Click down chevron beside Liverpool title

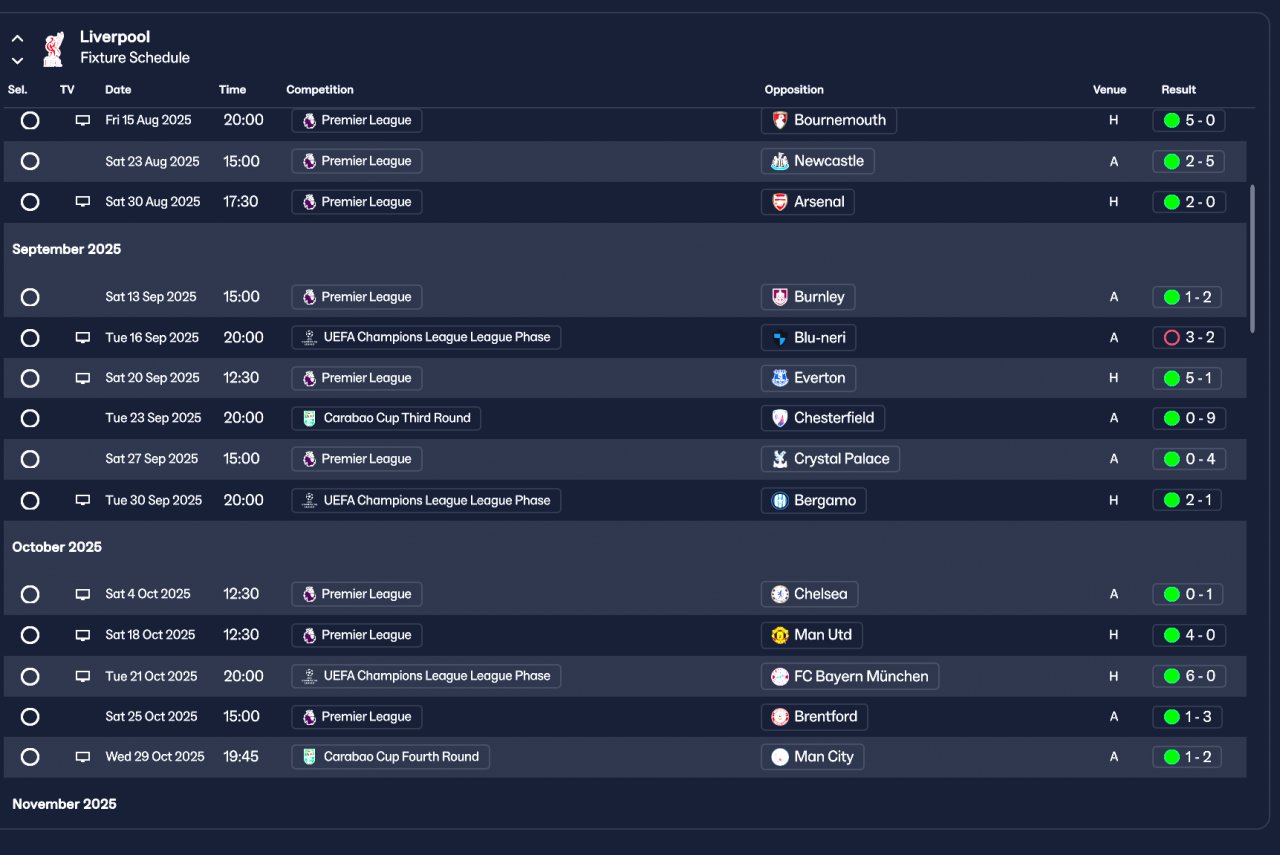pyautogui.click(x=17, y=60)
